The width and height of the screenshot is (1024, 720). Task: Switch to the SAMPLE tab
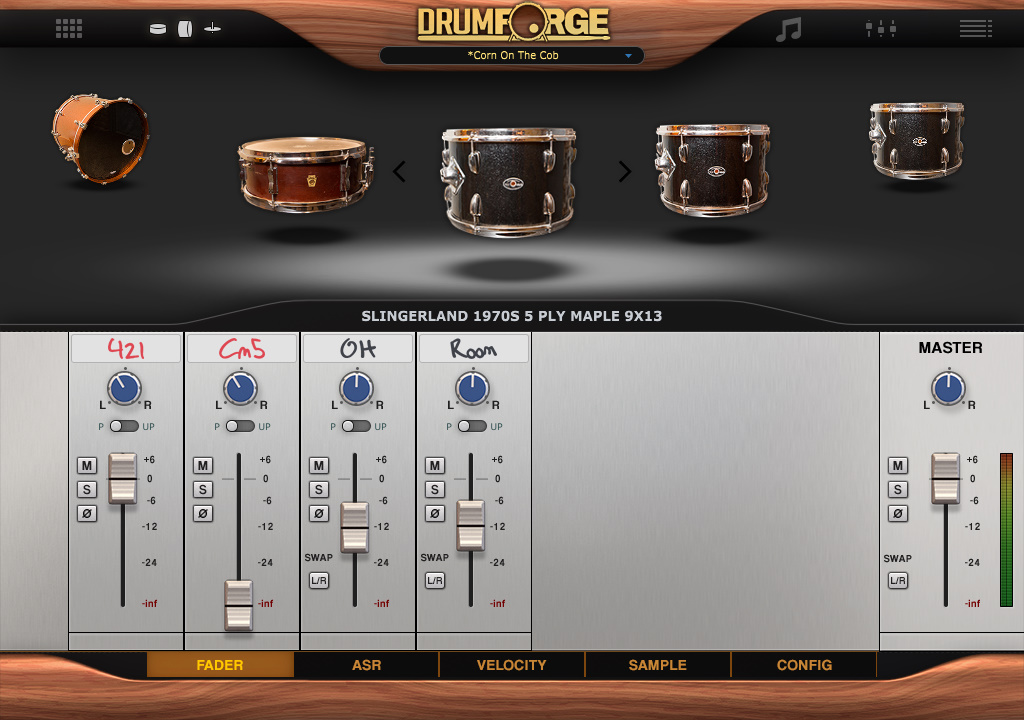tap(658, 665)
